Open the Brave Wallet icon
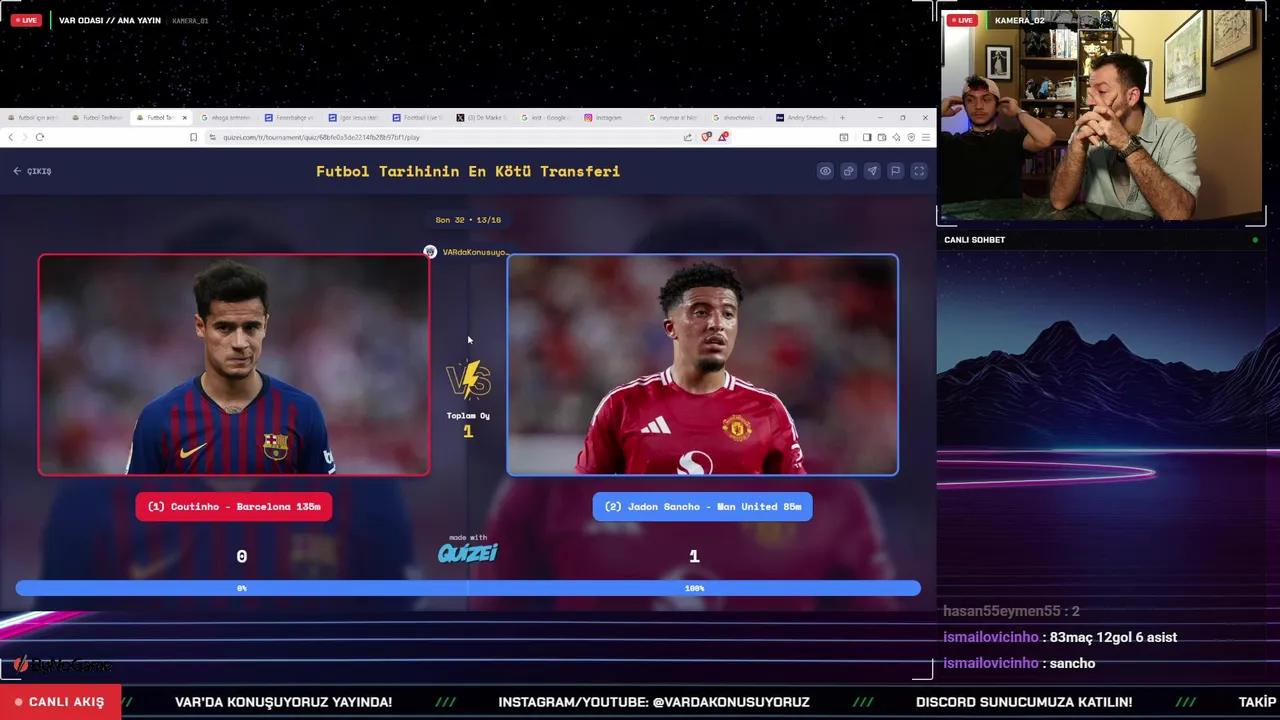The width and height of the screenshot is (1280, 720). pos(882,137)
